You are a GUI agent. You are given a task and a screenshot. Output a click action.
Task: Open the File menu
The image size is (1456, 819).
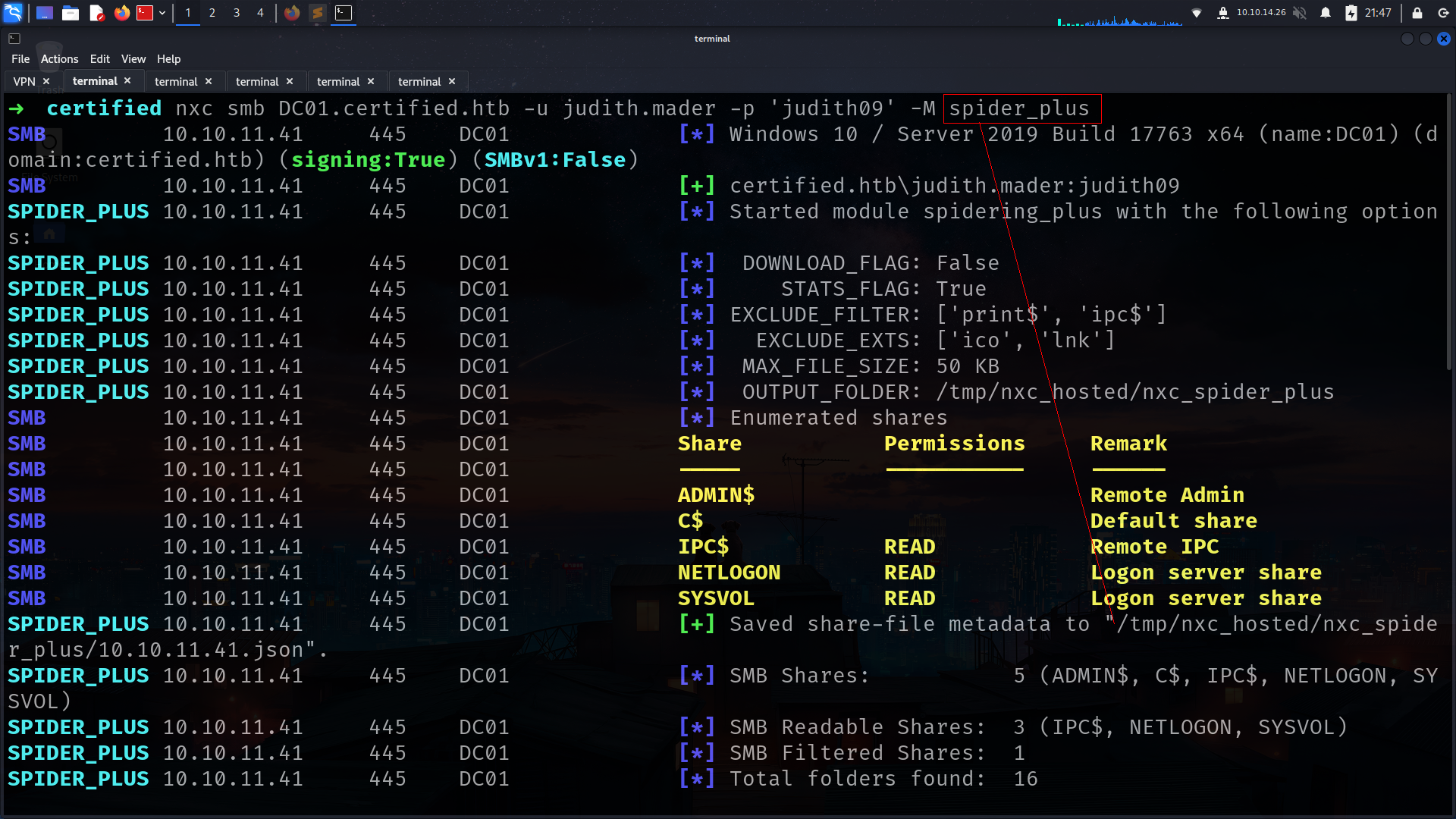[x=20, y=59]
